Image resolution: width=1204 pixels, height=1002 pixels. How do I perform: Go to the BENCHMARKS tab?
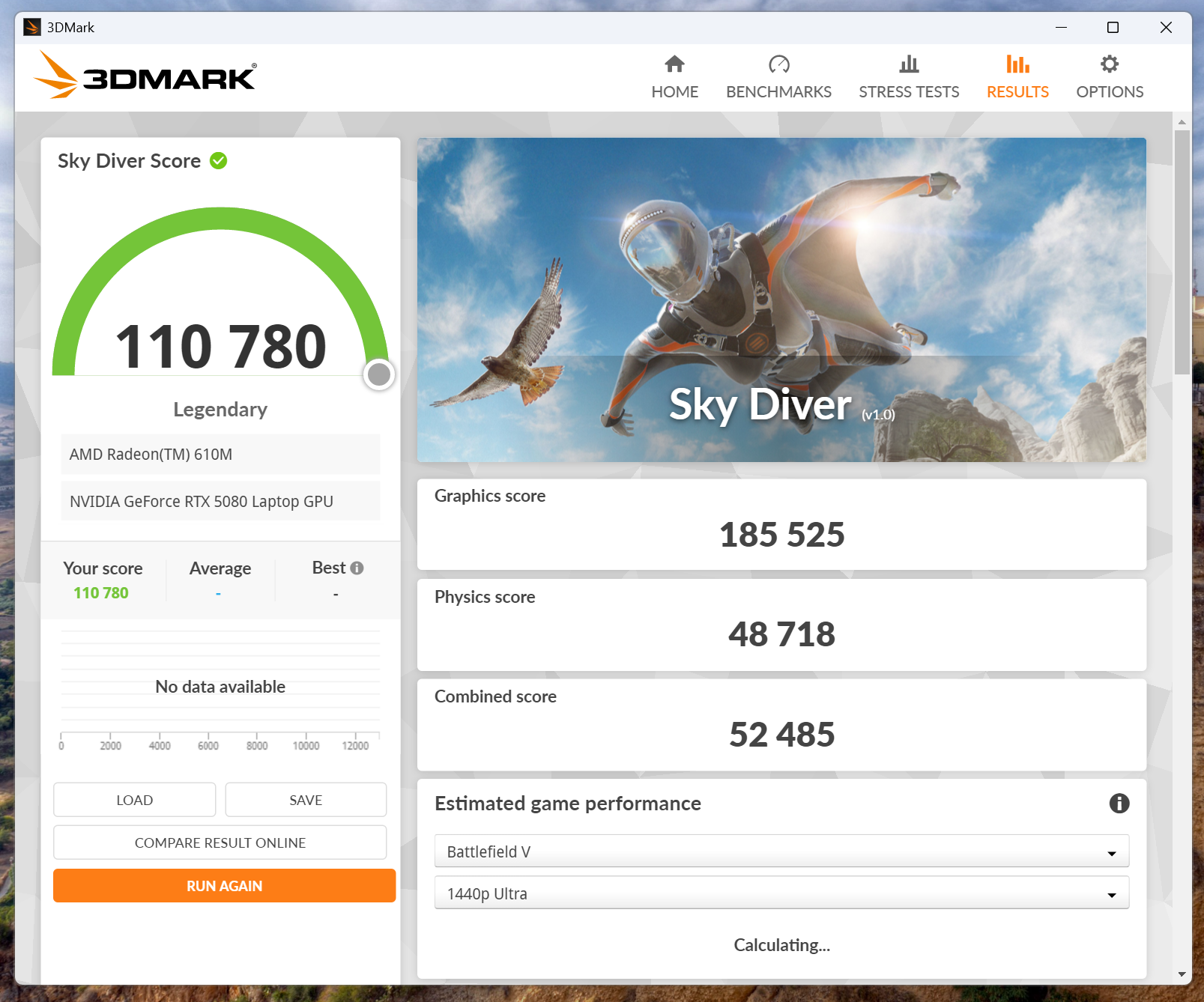click(778, 91)
